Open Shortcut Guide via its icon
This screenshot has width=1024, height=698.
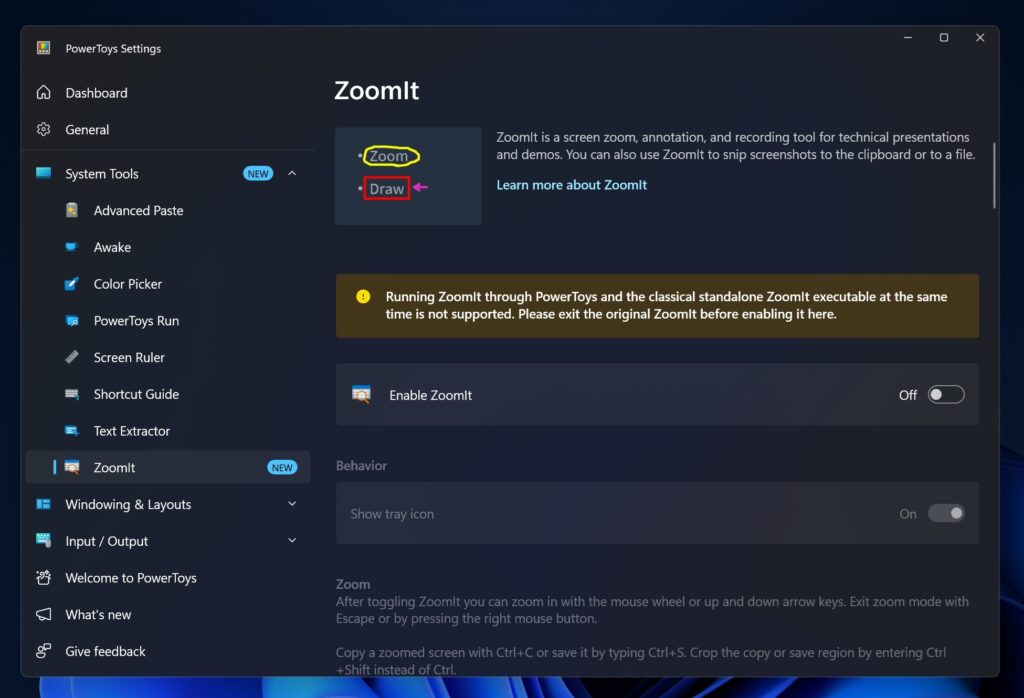tap(71, 394)
